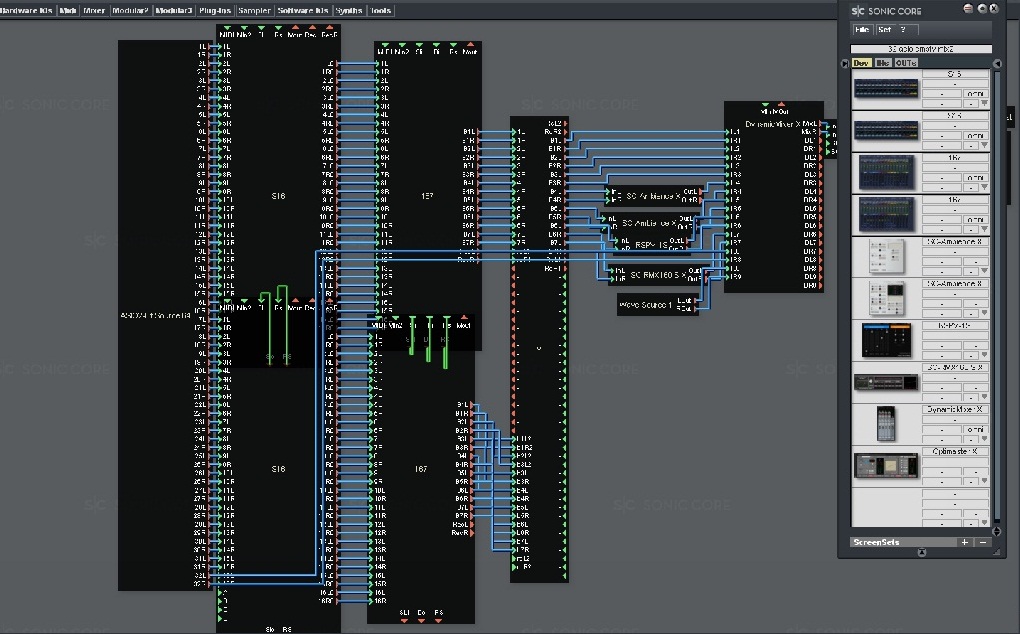
Task: Click Dynamic Mixer X IL1 input port
Action: tap(728, 132)
